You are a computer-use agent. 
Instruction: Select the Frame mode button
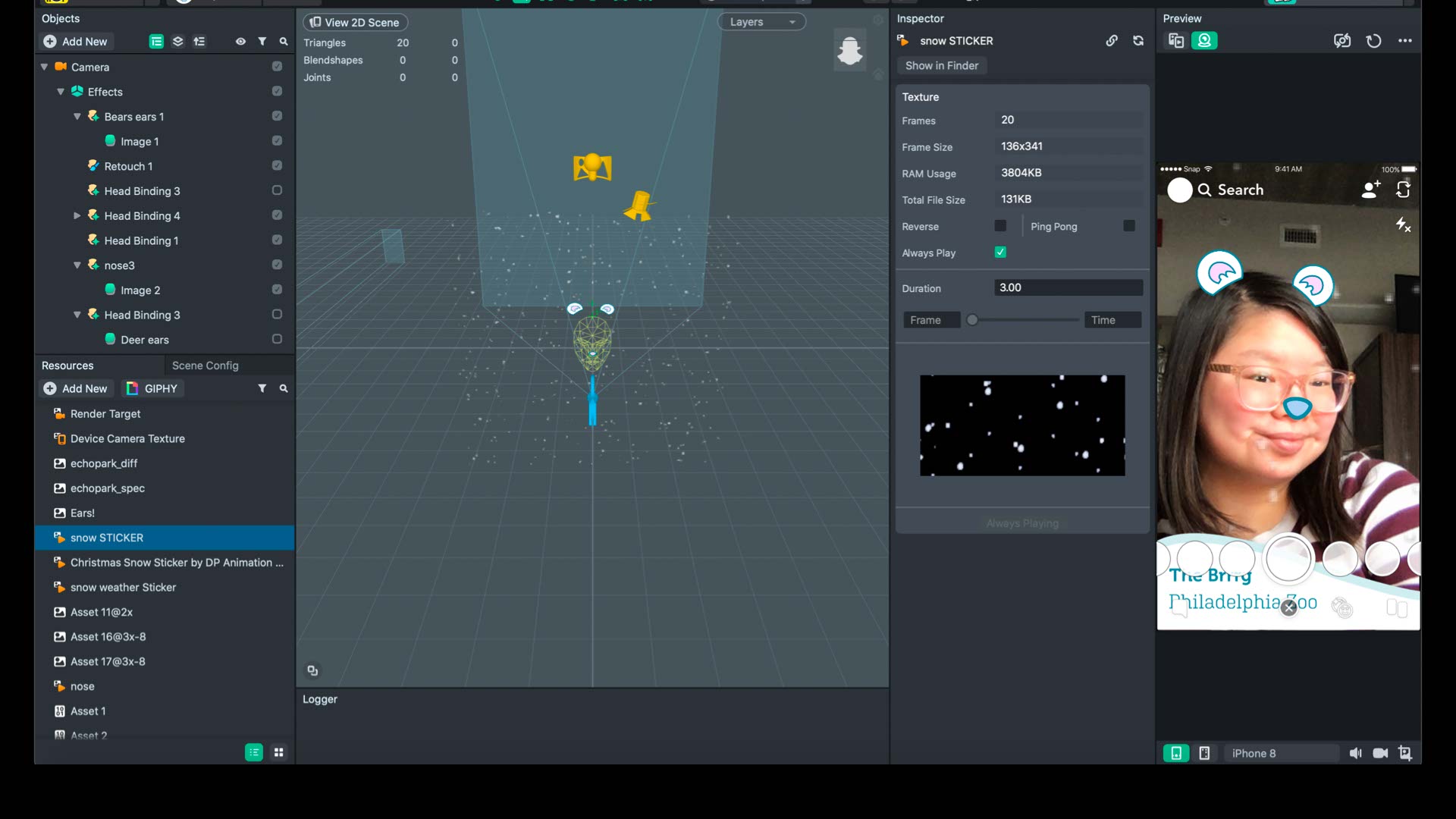click(931, 320)
